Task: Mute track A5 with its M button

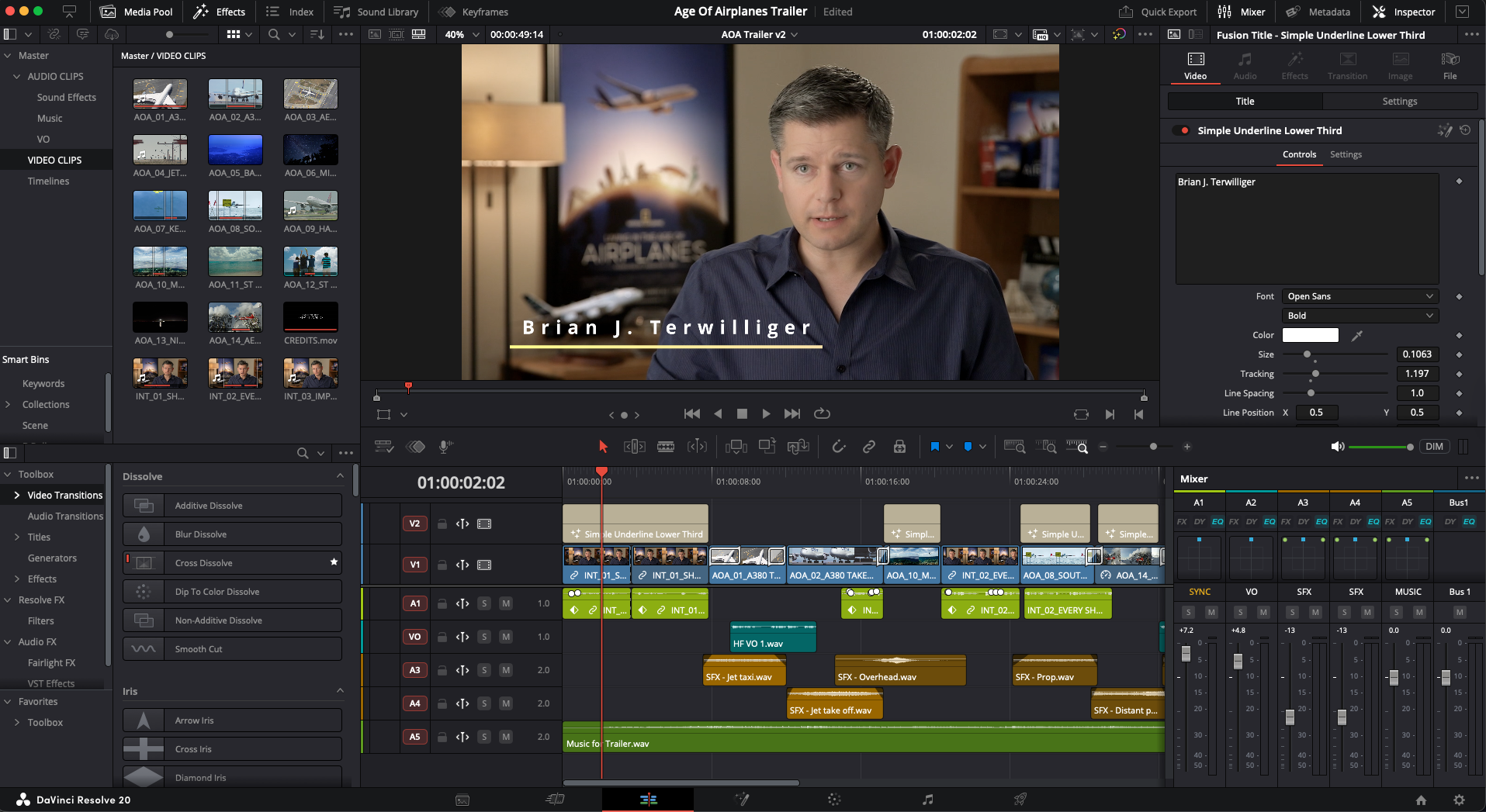Action: (506, 737)
